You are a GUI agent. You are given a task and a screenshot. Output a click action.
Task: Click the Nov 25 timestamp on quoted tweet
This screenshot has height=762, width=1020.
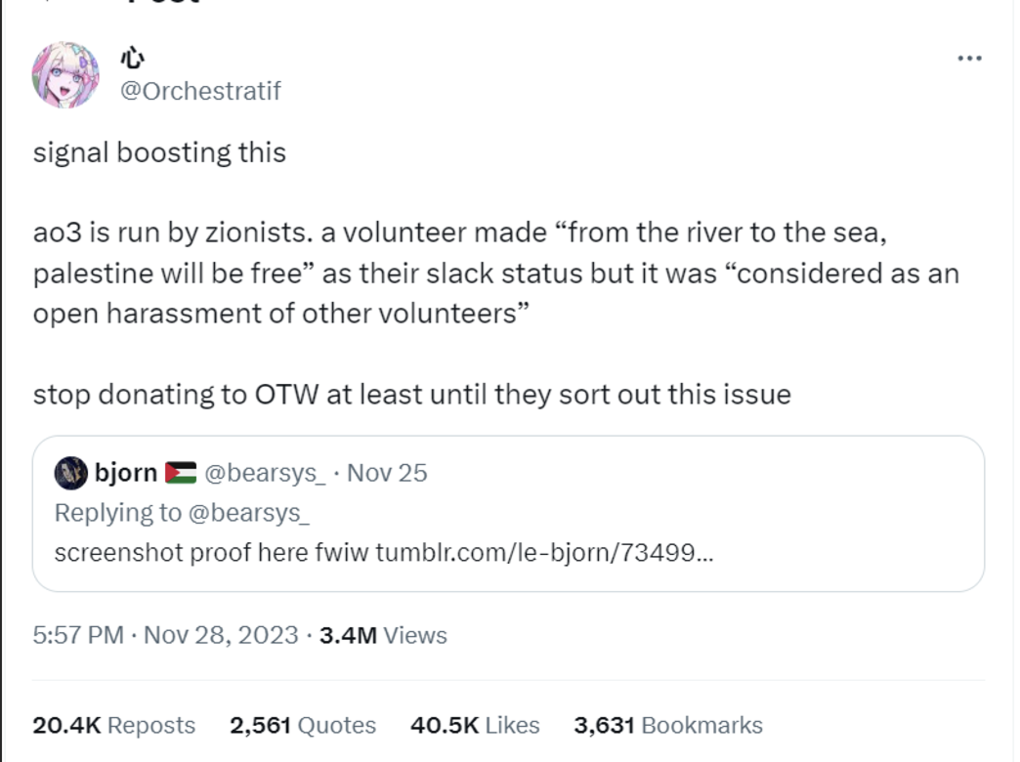386,471
